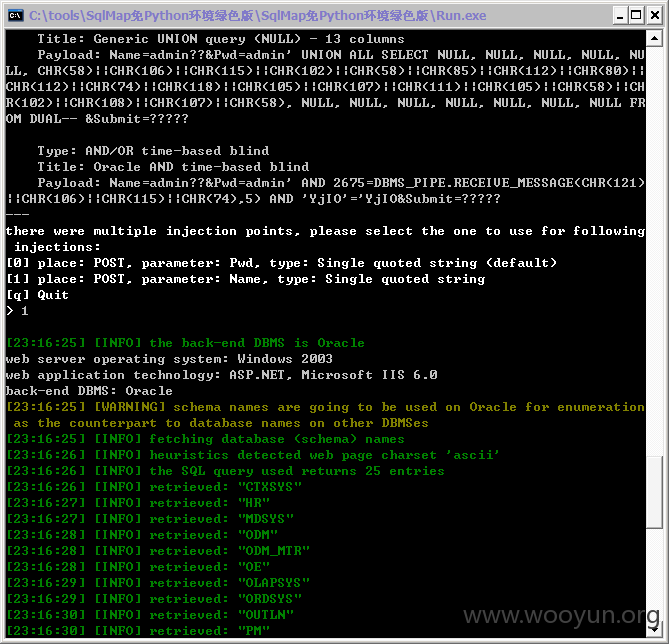Click option [0] POST parameter Pwd line
The image size is (669, 644).
[x=282, y=263]
